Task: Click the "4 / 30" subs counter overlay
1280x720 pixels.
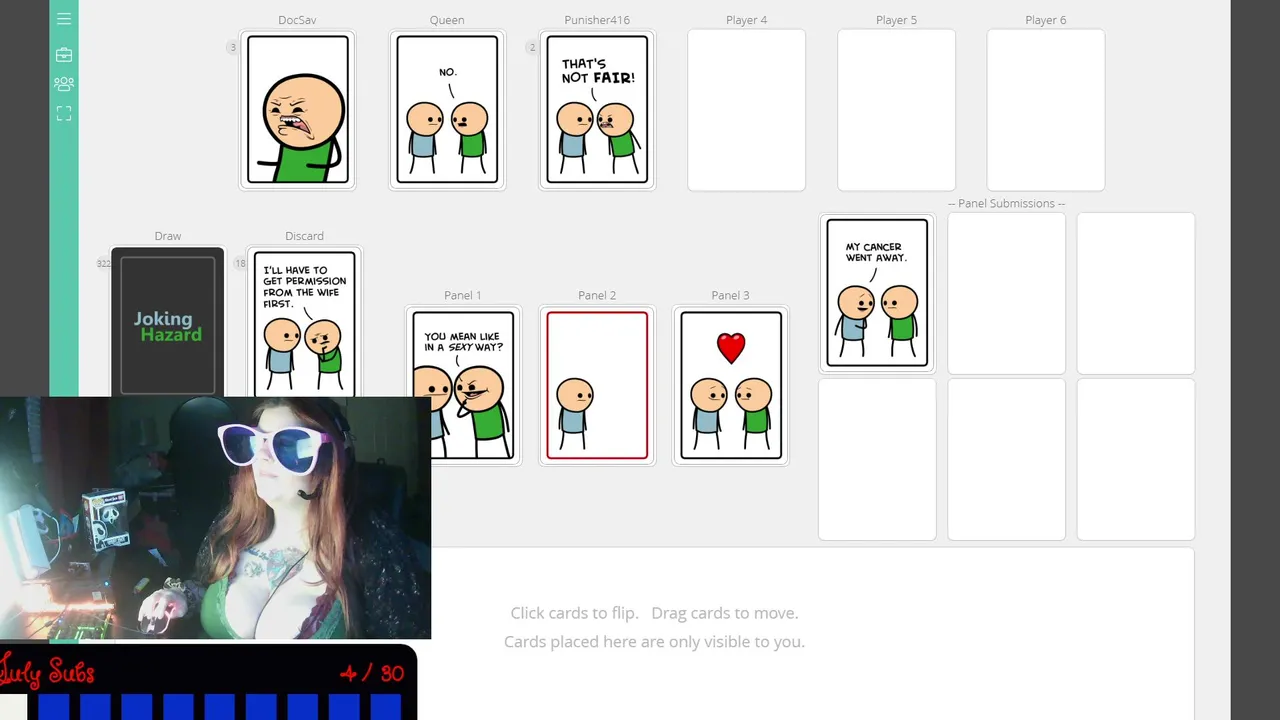Action: point(371,673)
